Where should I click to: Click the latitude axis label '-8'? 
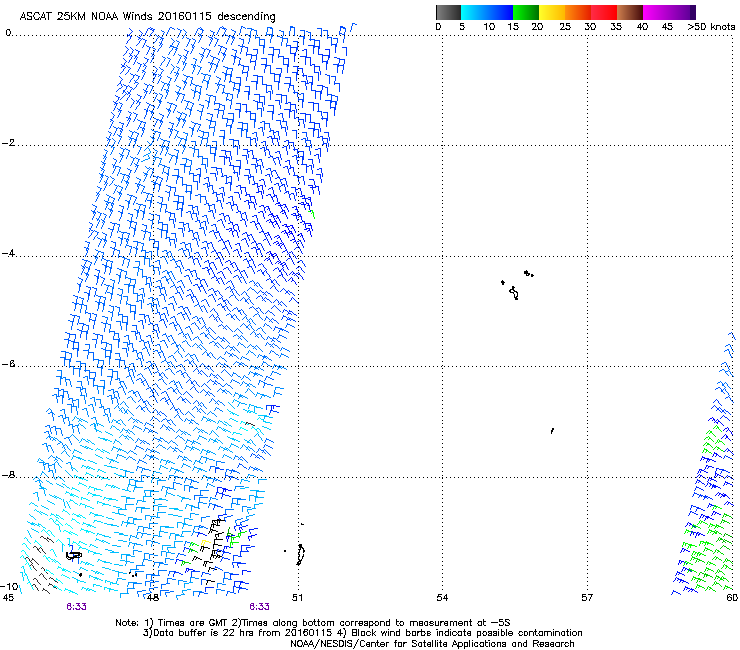pyautogui.click(x=8, y=475)
